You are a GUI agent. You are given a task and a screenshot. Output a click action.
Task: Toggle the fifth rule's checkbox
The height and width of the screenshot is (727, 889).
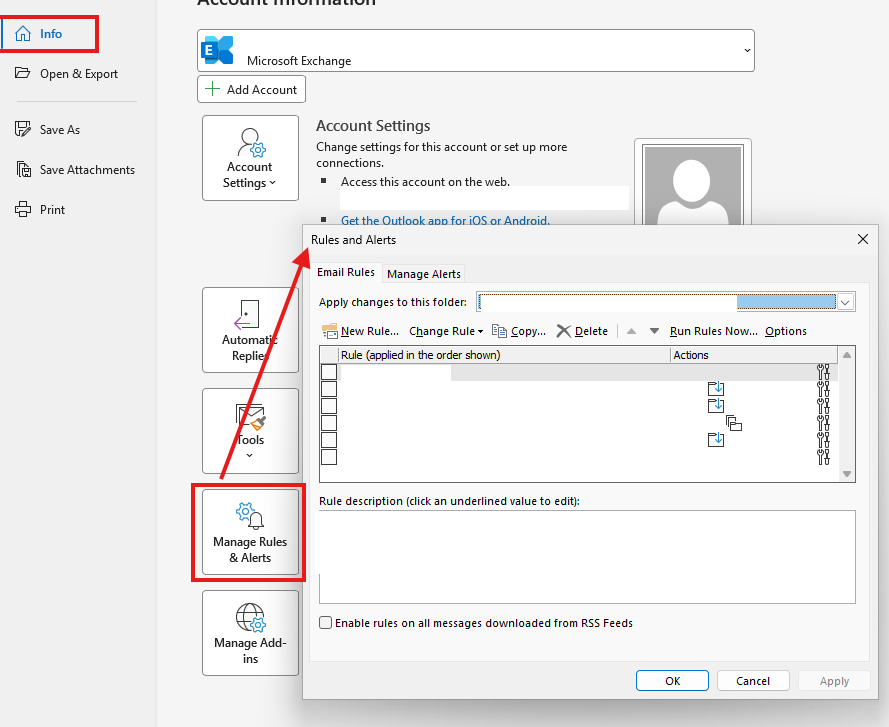(329, 440)
